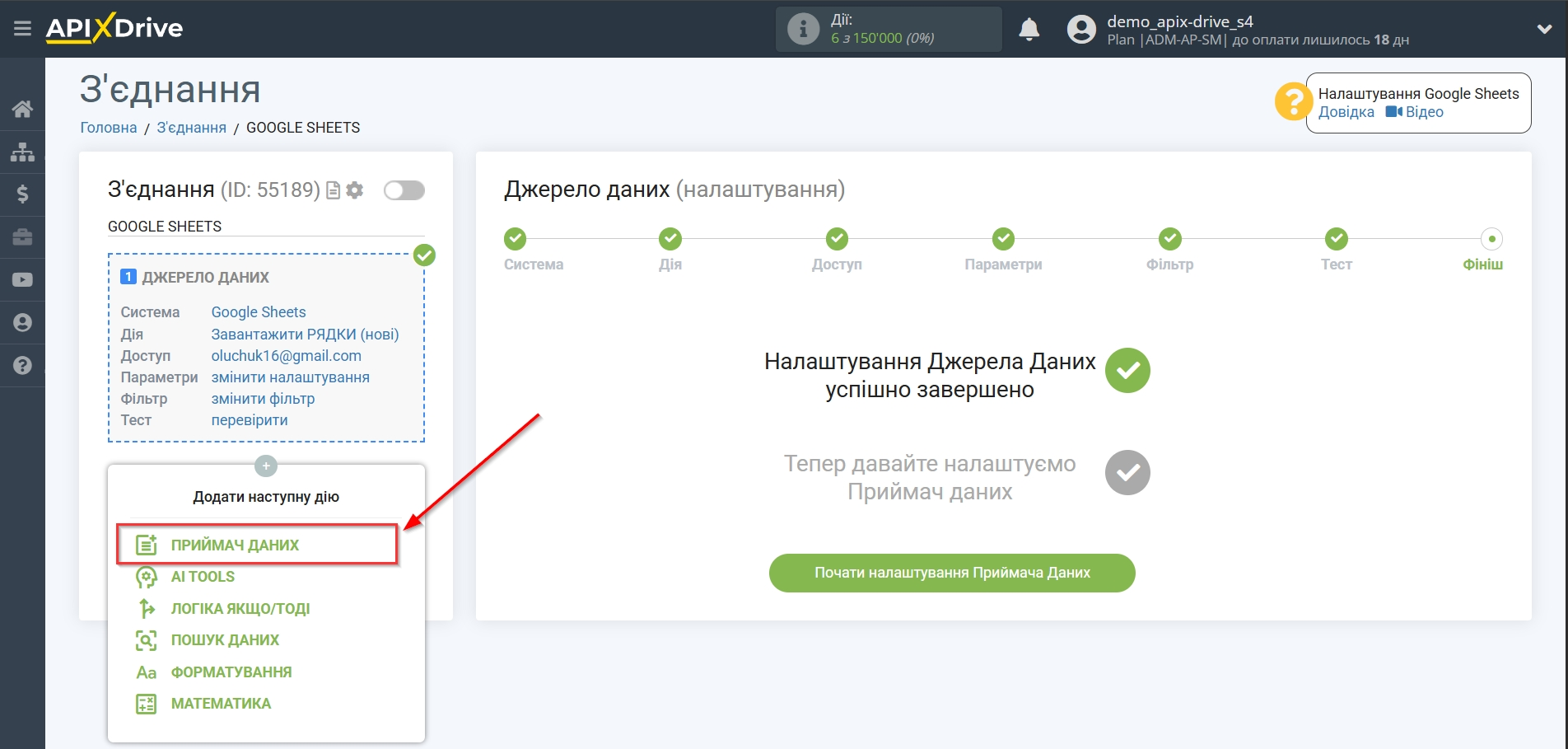Click oluchuk16@gmail.com access link
The image size is (1568, 749).
point(286,356)
